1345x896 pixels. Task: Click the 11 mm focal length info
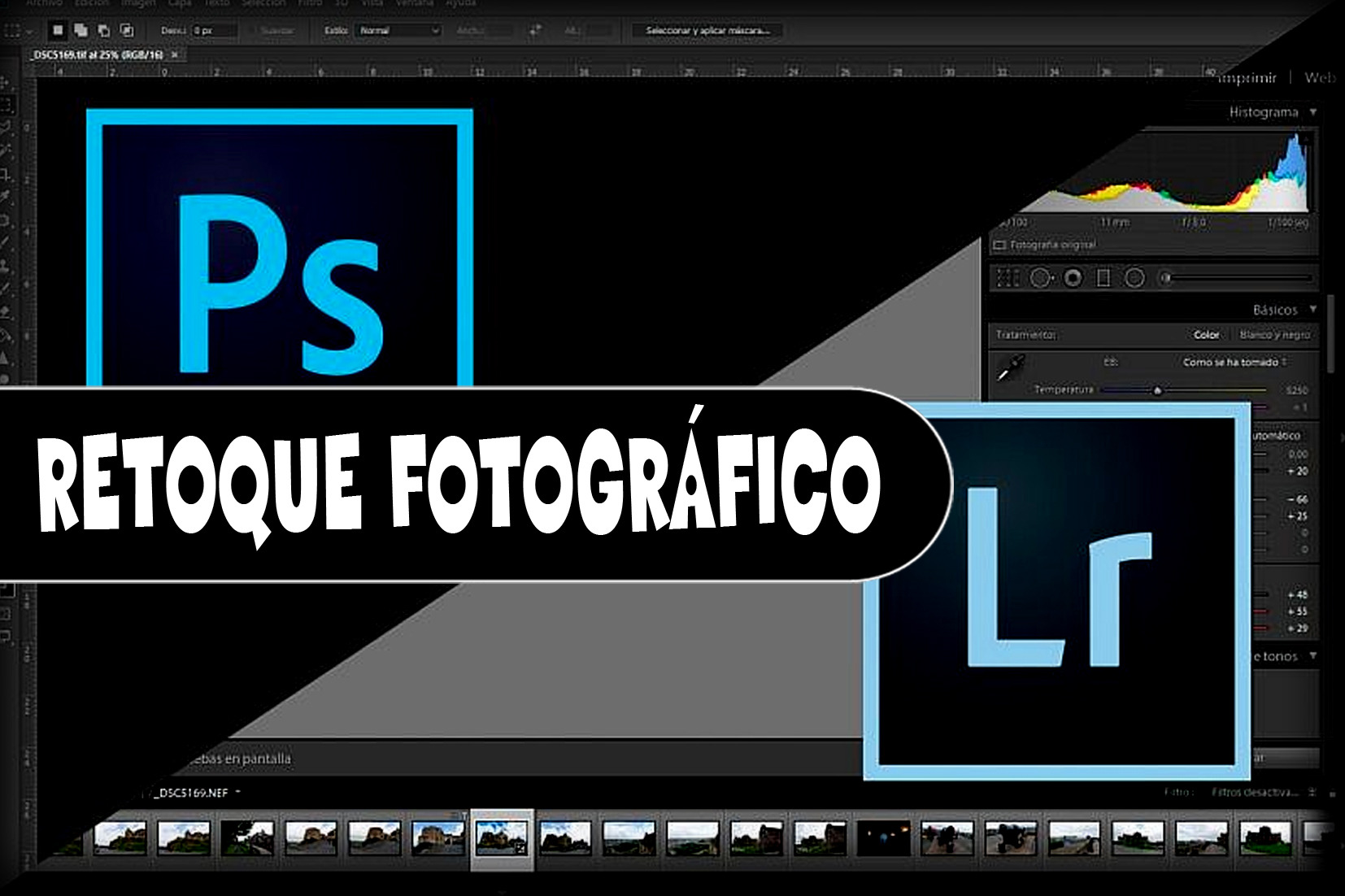[x=1114, y=223]
